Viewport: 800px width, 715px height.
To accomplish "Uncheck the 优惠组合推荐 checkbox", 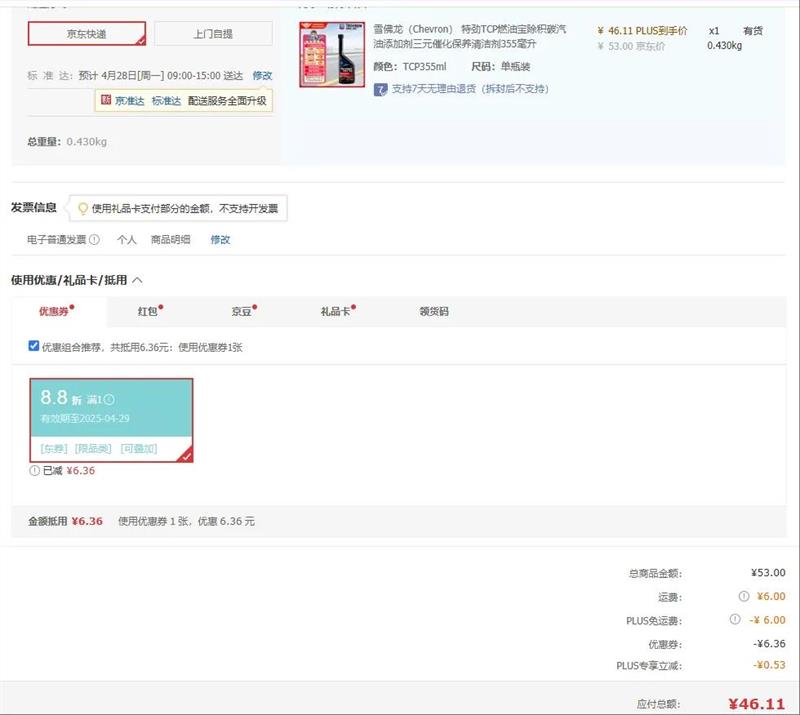I will 34,347.
